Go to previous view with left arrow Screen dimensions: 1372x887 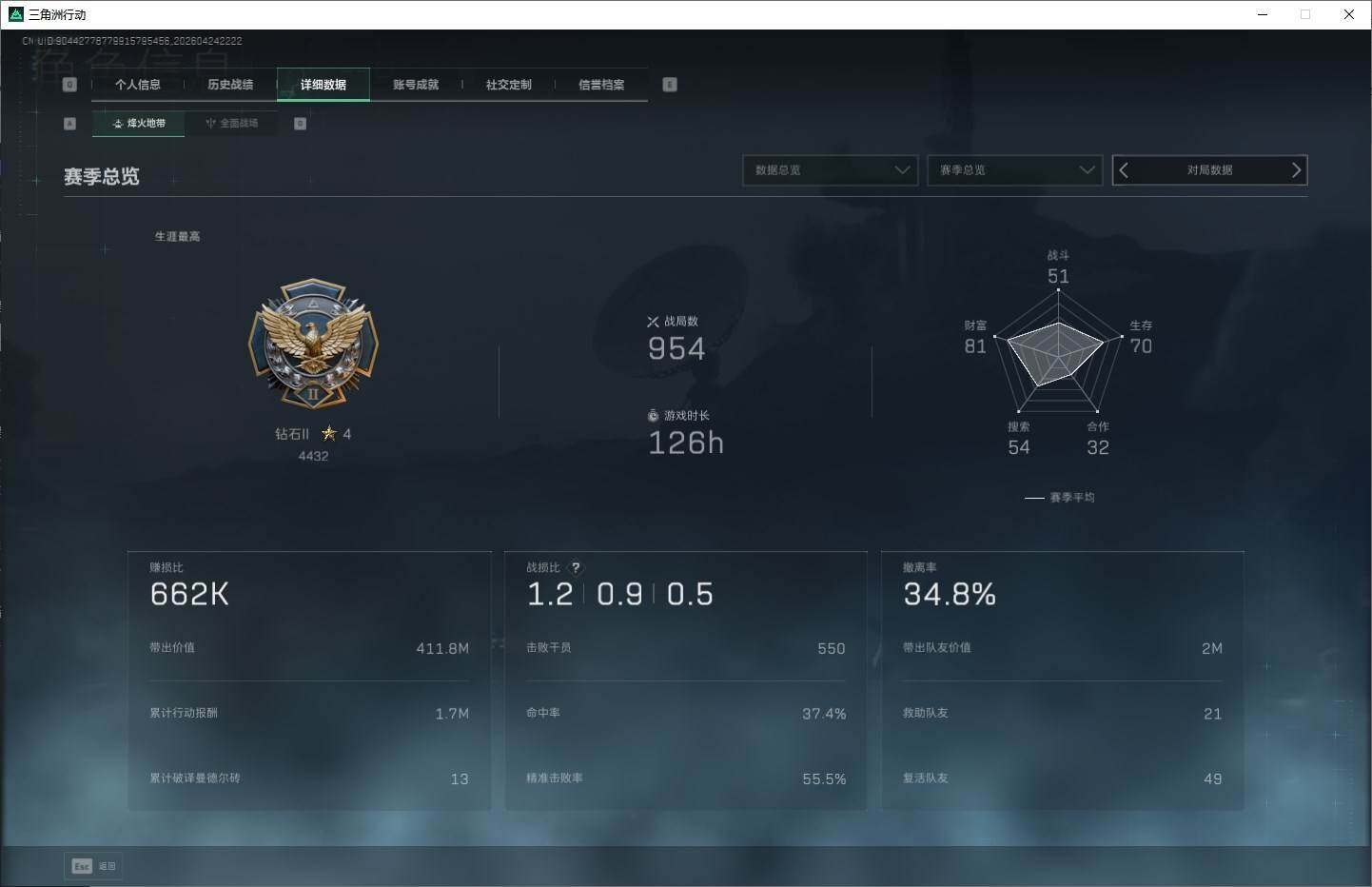click(1124, 170)
